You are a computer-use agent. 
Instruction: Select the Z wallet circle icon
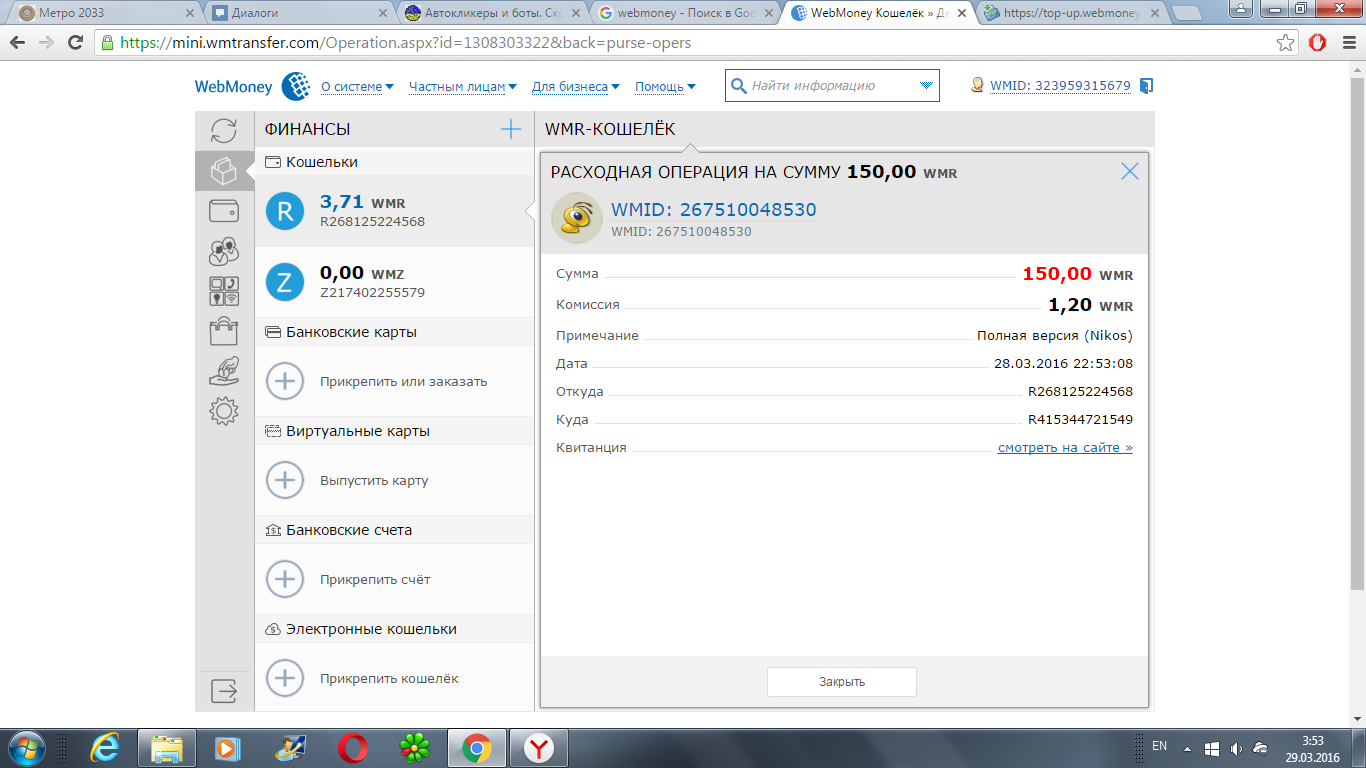click(285, 282)
